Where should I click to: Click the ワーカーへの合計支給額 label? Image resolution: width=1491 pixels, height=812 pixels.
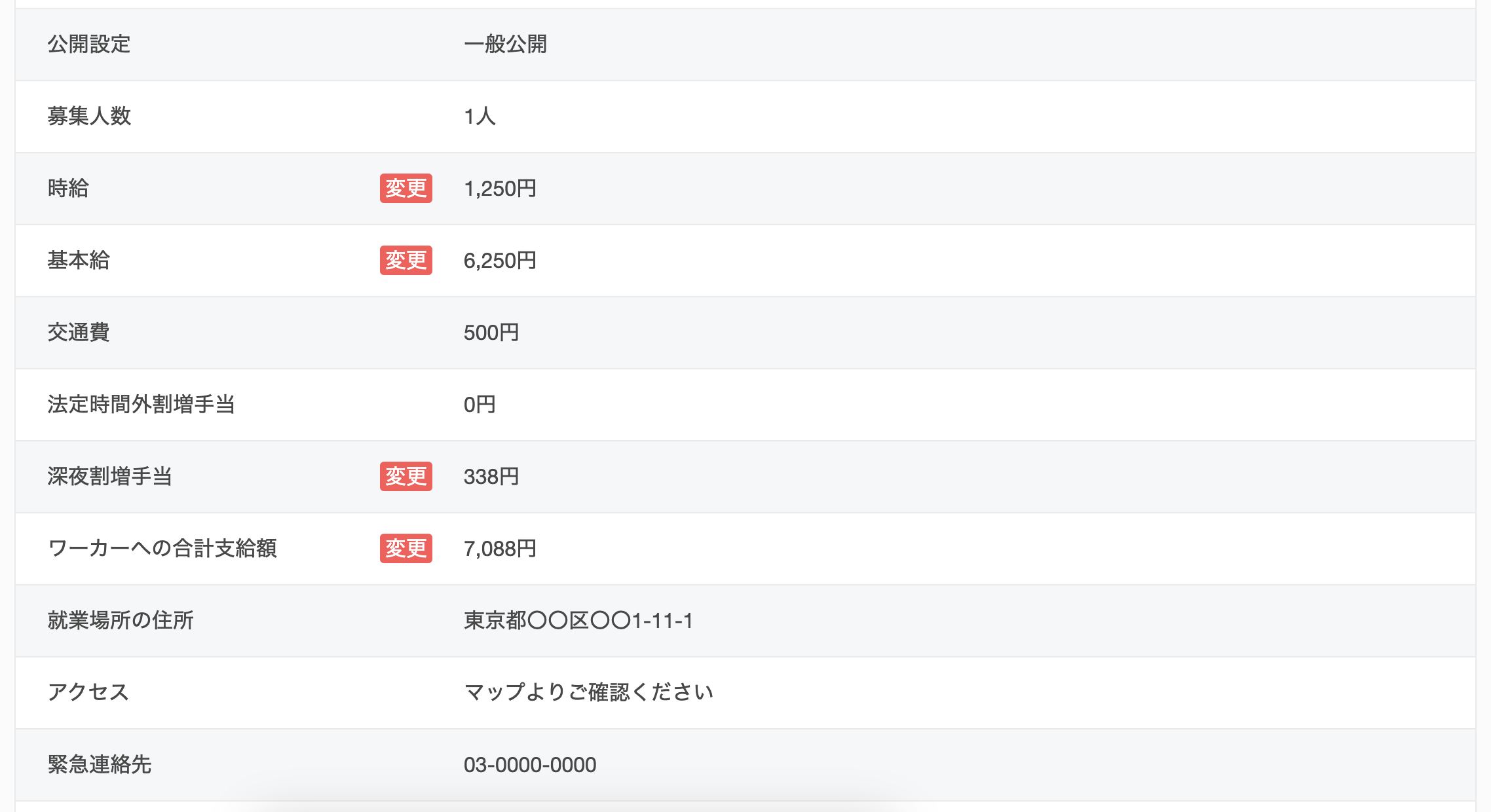coord(162,549)
